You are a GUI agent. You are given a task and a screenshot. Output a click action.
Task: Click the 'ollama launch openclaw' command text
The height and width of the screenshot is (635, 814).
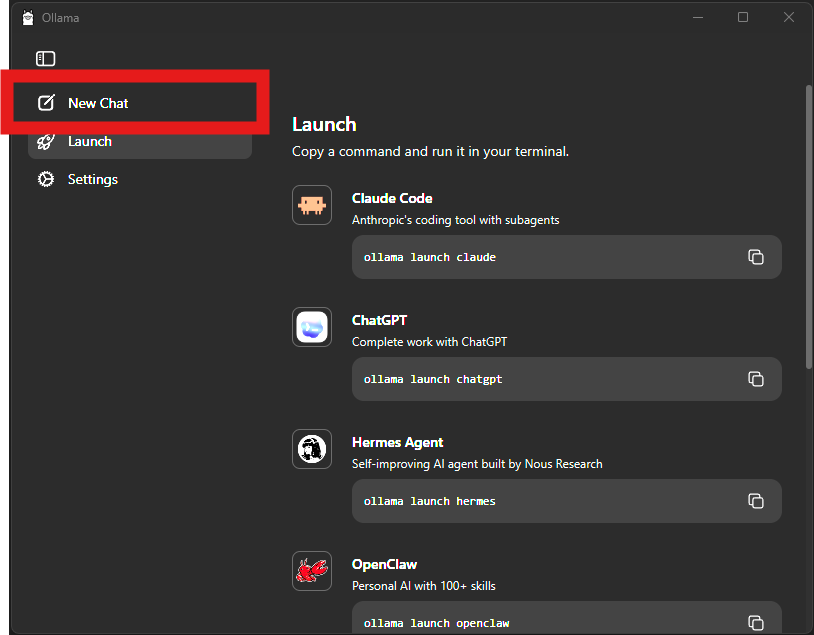[x=437, y=623]
